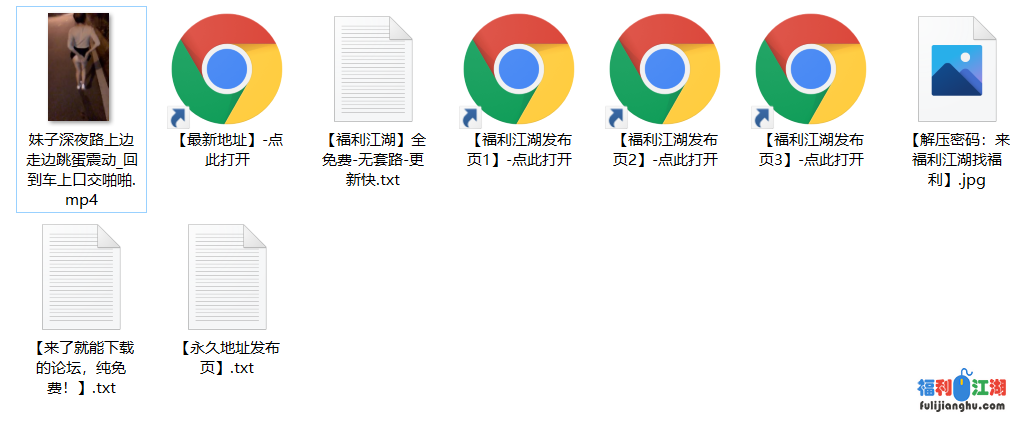The height and width of the screenshot is (421, 1017).
Task: Click the mp4 file name label
Action: (x=82, y=169)
